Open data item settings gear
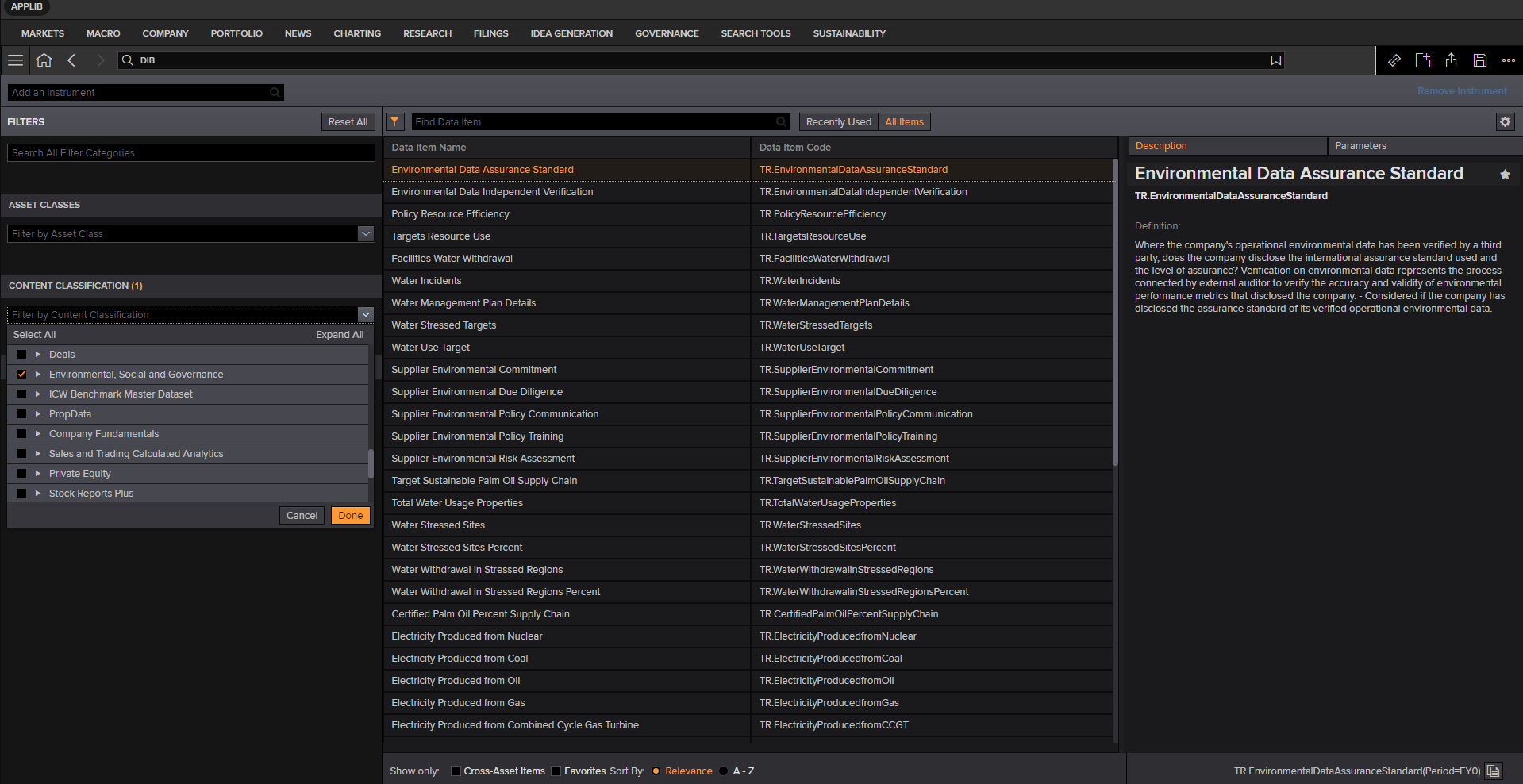Image resolution: width=1523 pixels, height=784 pixels. pos(1505,121)
